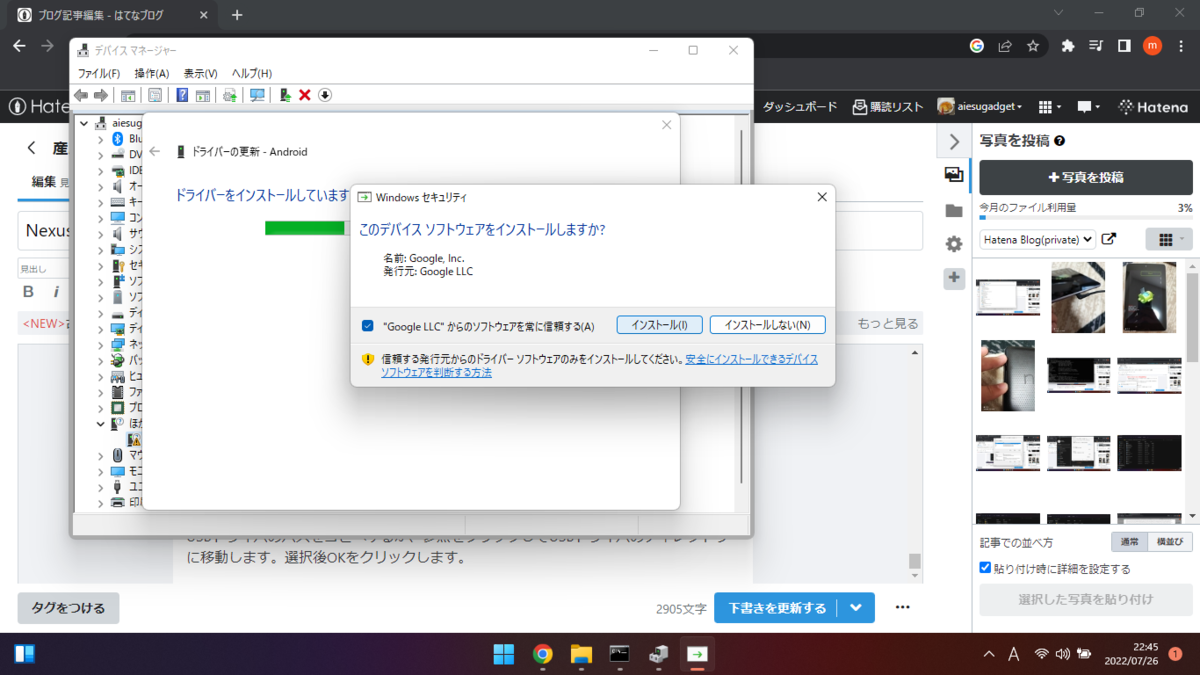1200x675 pixels.
Task: Select device with yellow warning icon
Action: 134,439
